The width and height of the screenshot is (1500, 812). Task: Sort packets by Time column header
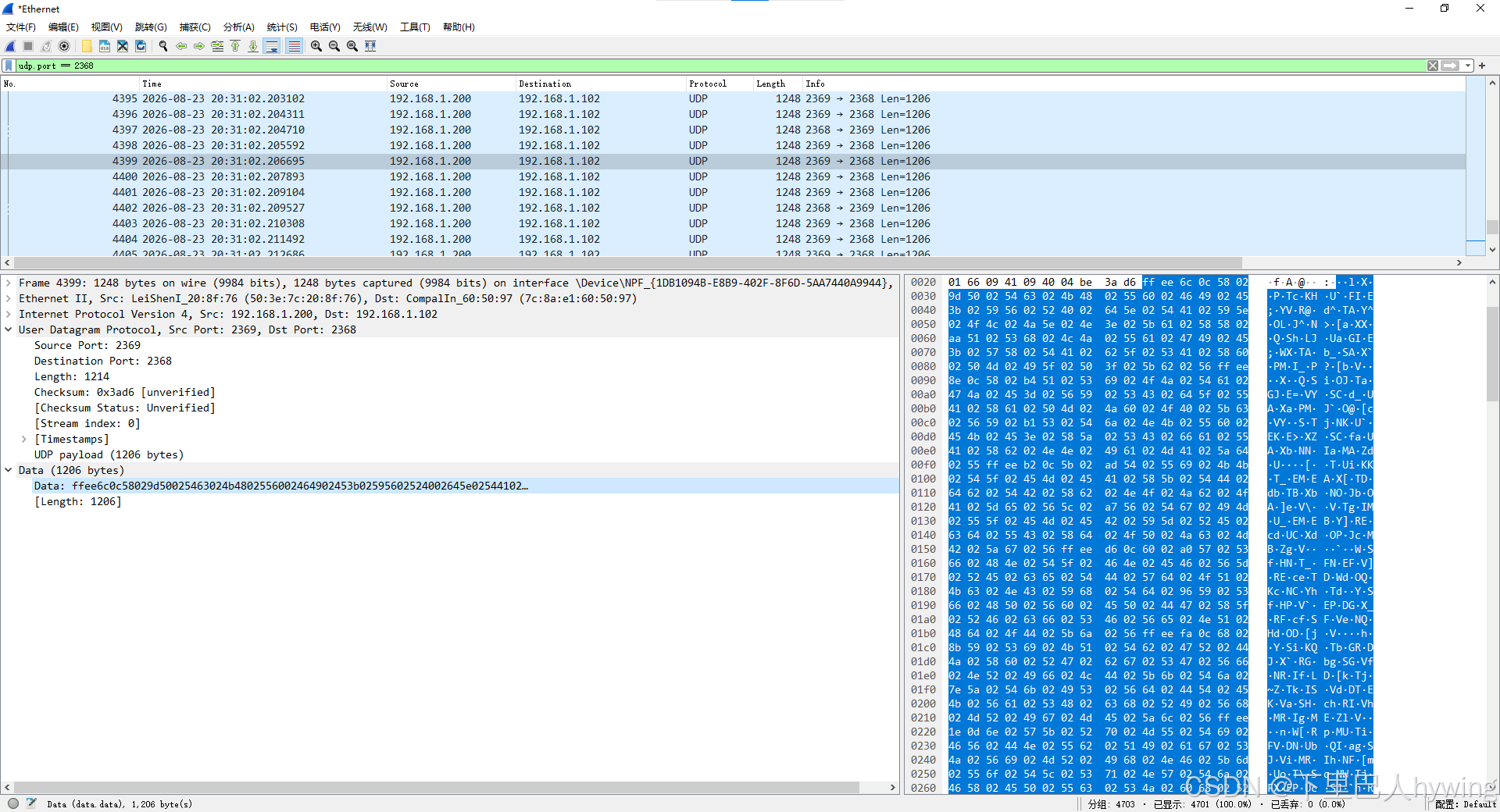tap(263, 84)
